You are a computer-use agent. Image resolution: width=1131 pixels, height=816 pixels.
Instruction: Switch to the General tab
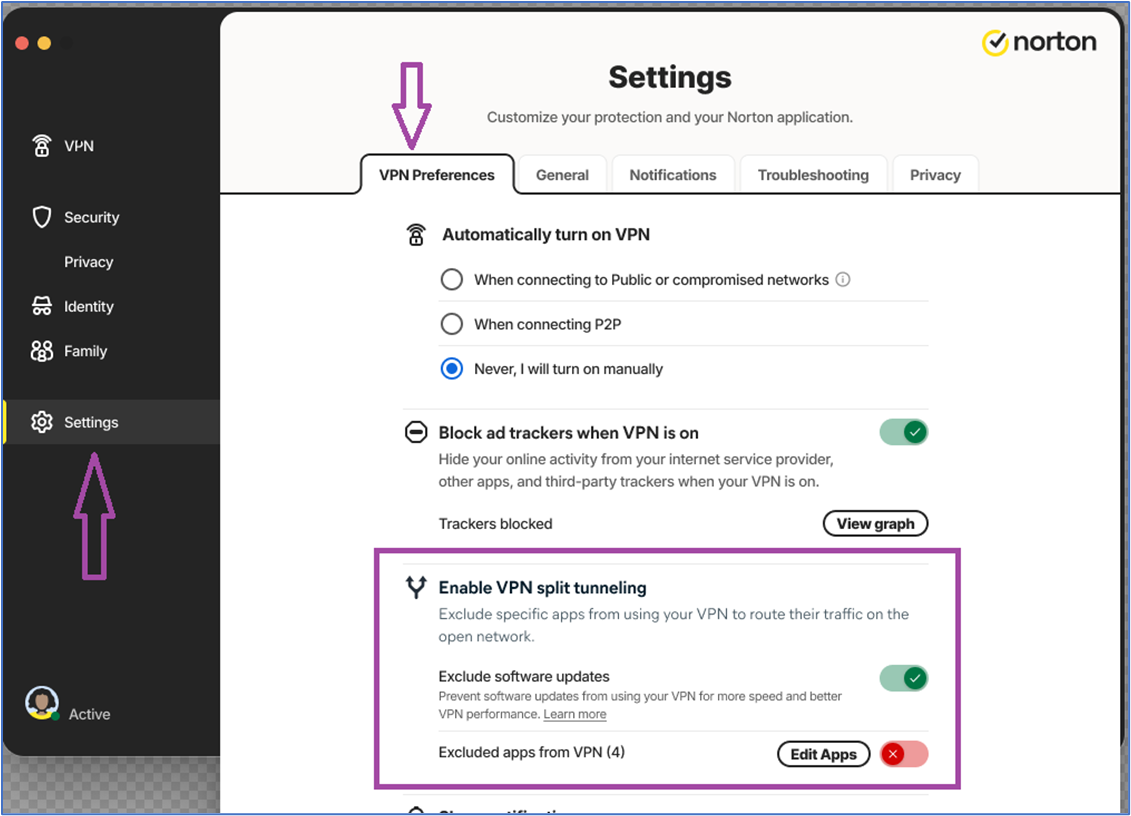[562, 175]
